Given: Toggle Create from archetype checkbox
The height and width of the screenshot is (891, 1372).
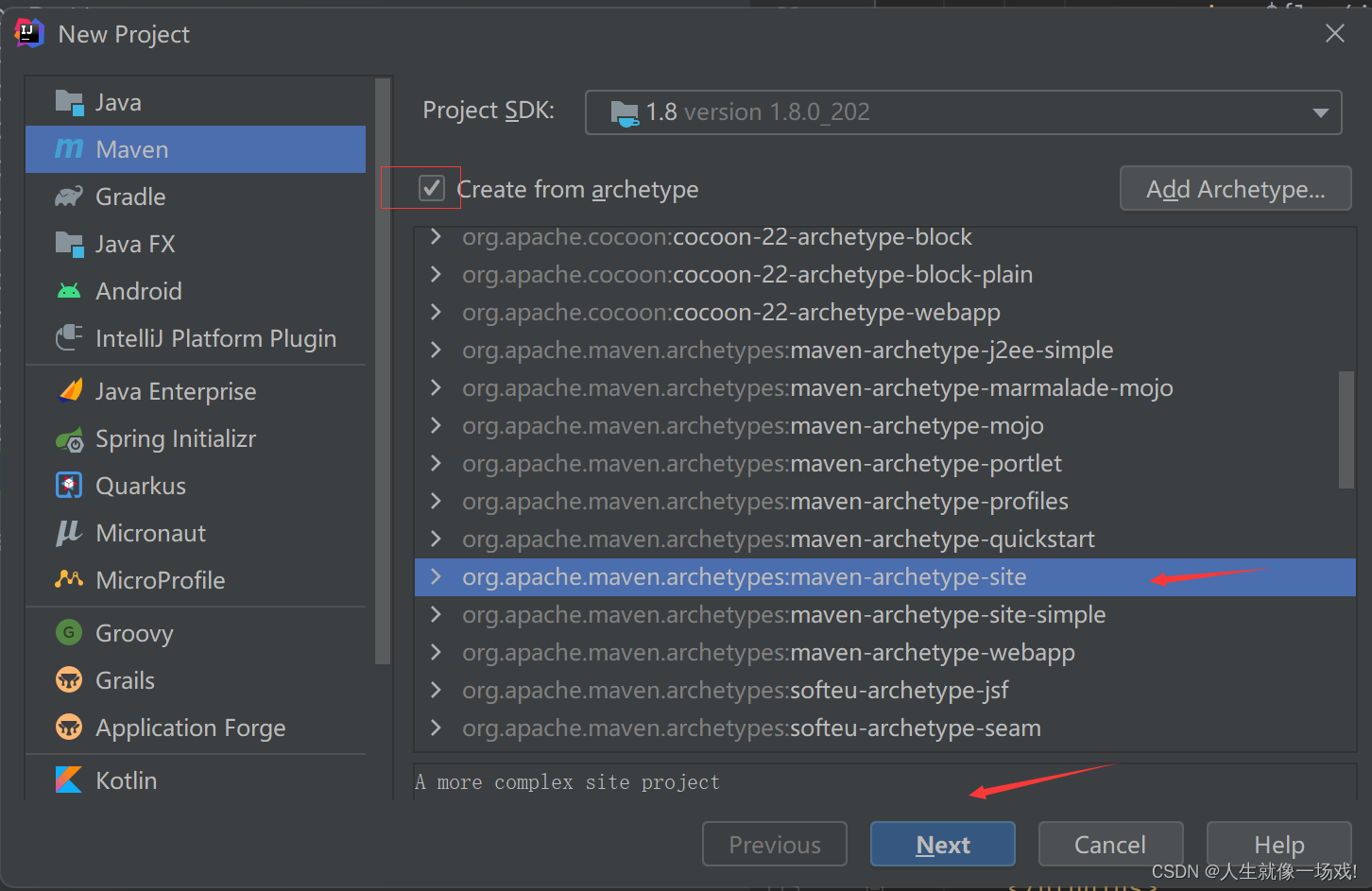Looking at the screenshot, I should click(x=432, y=188).
